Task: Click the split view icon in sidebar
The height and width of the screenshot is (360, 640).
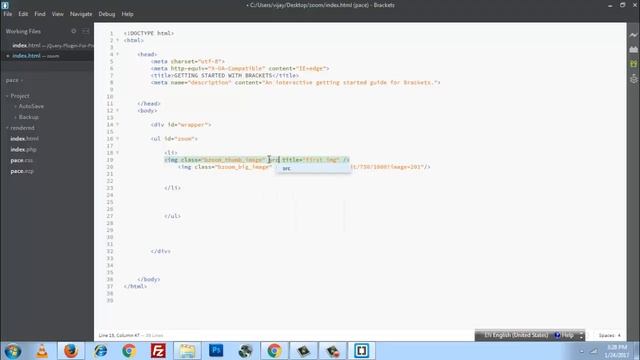Action: click(x=85, y=31)
